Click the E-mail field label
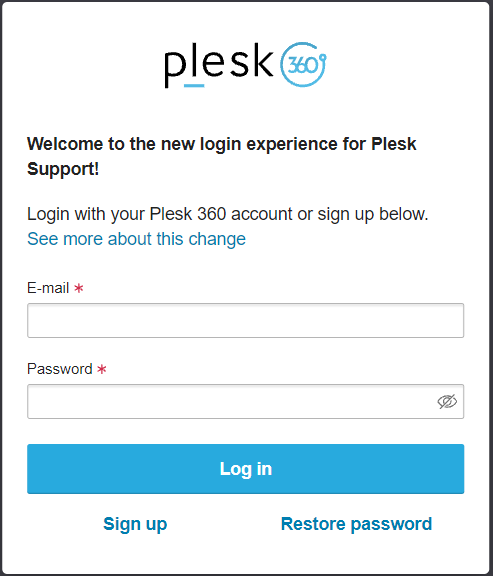Image resolution: width=493 pixels, height=576 pixels. pos(48,288)
